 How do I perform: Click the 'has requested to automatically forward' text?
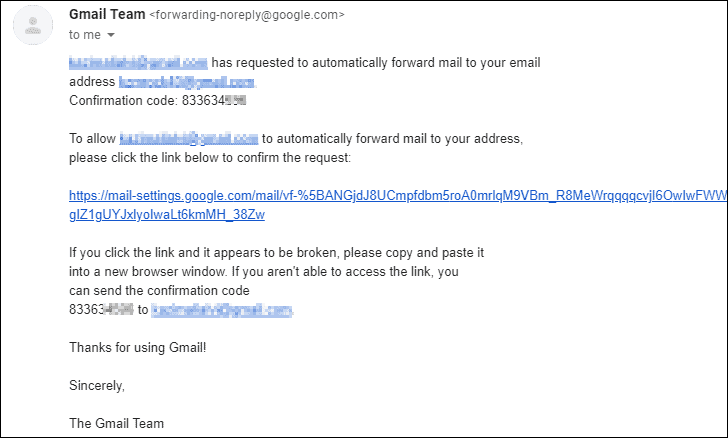click(376, 62)
